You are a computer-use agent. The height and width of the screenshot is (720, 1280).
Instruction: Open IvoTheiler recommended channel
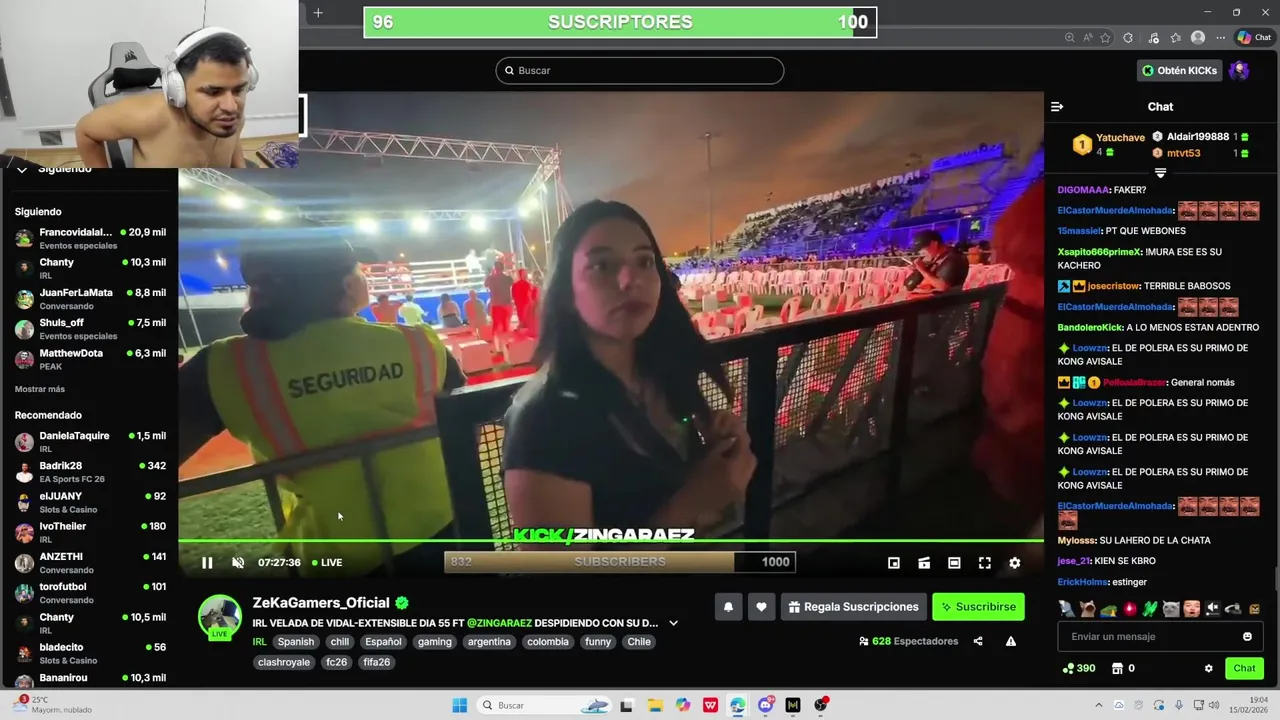tap(90, 532)
